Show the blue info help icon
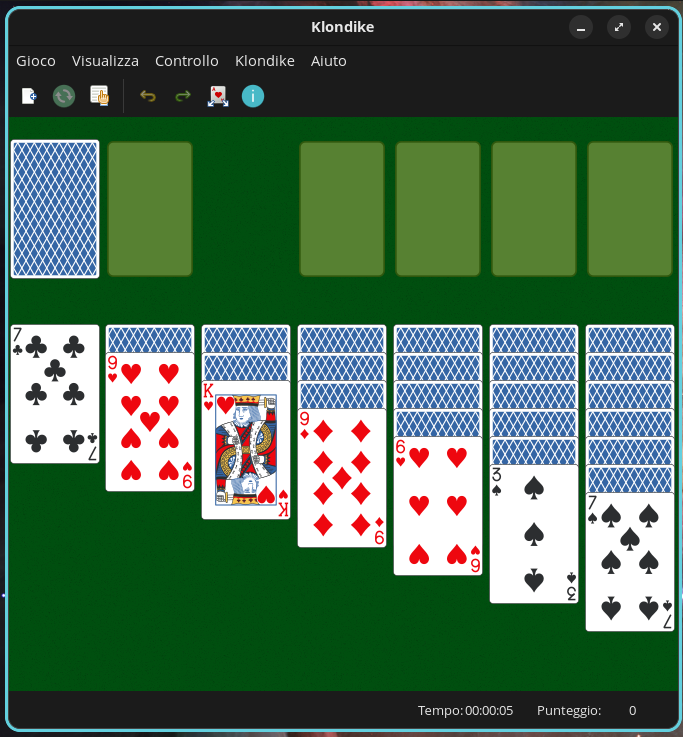This screenshot has width=683, height=737. (x=253, y=96)
